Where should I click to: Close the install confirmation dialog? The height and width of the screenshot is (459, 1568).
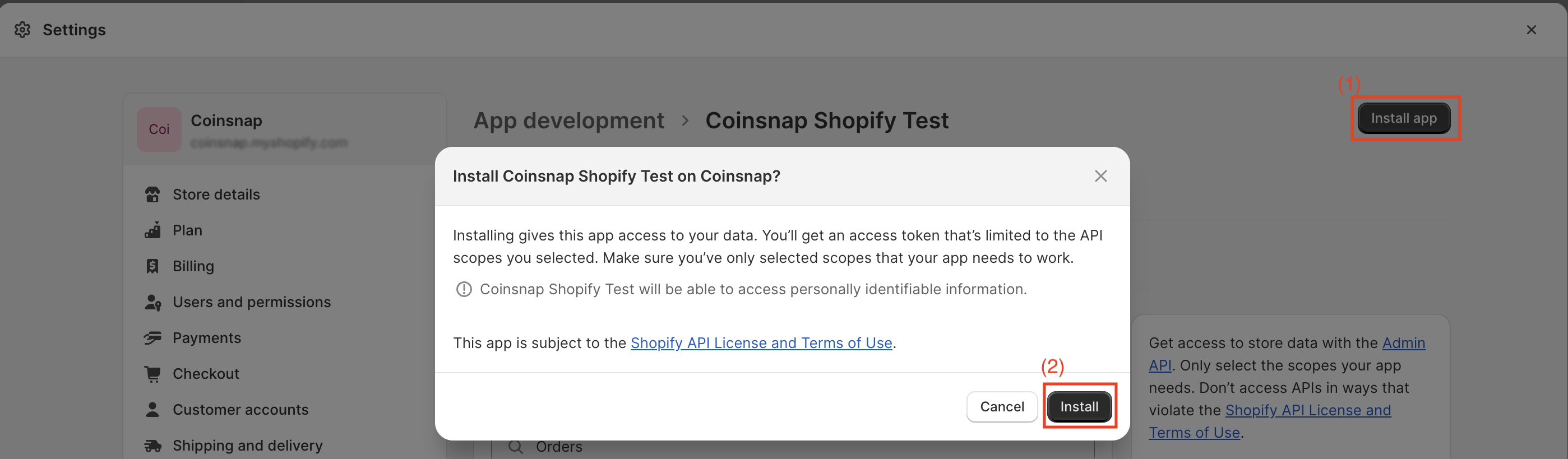[1100, 177]
